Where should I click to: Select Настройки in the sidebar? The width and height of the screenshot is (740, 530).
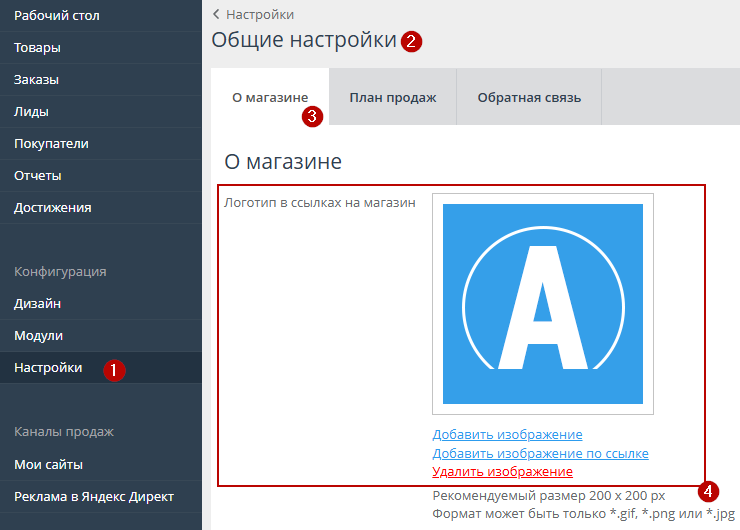pyautogui.click(x=48, y=367)
